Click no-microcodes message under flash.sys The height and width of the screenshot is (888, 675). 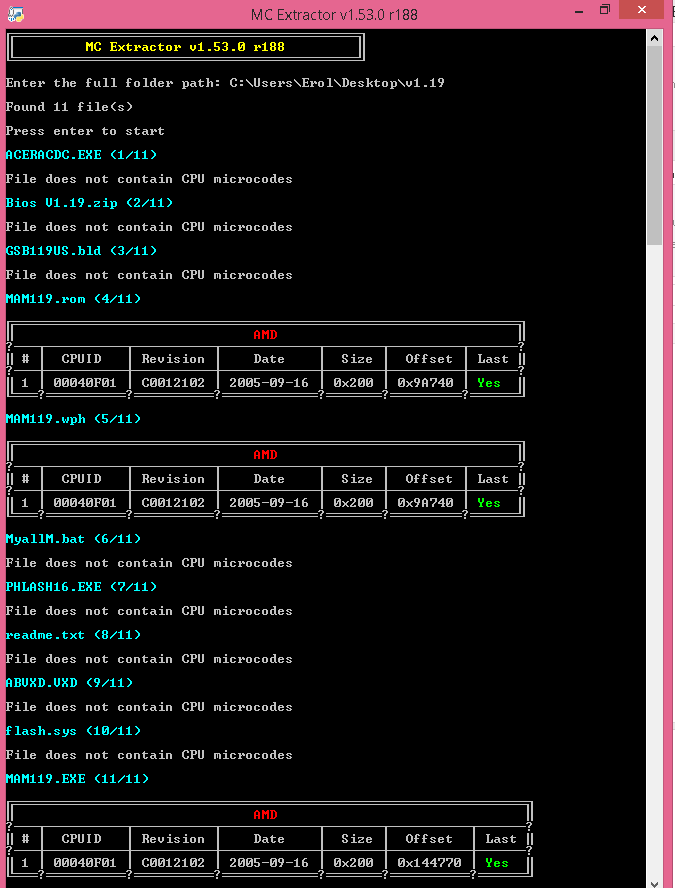(x=149, y=755)
